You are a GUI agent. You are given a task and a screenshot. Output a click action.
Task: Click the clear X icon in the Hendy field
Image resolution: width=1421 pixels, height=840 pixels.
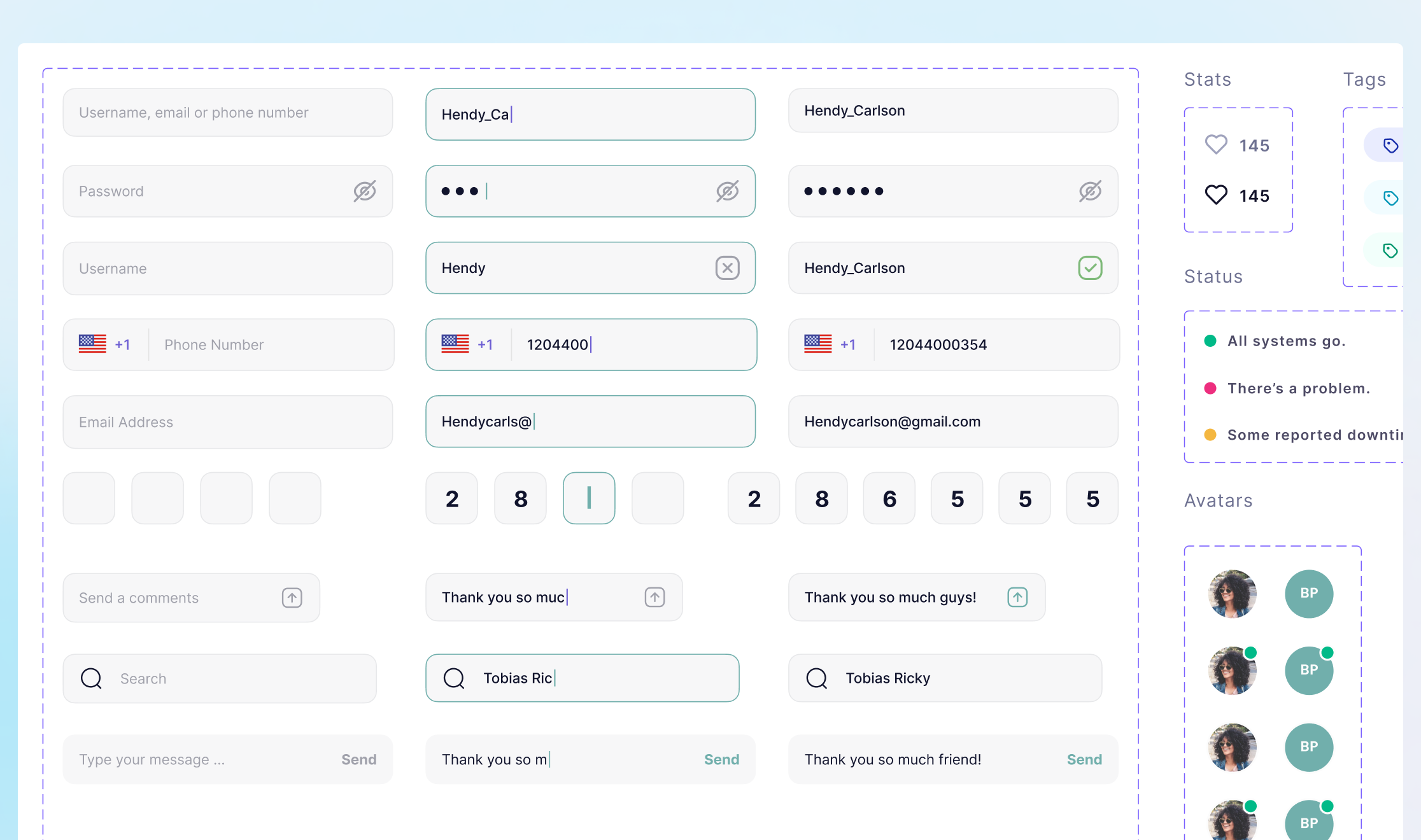[x=727, y=268]
